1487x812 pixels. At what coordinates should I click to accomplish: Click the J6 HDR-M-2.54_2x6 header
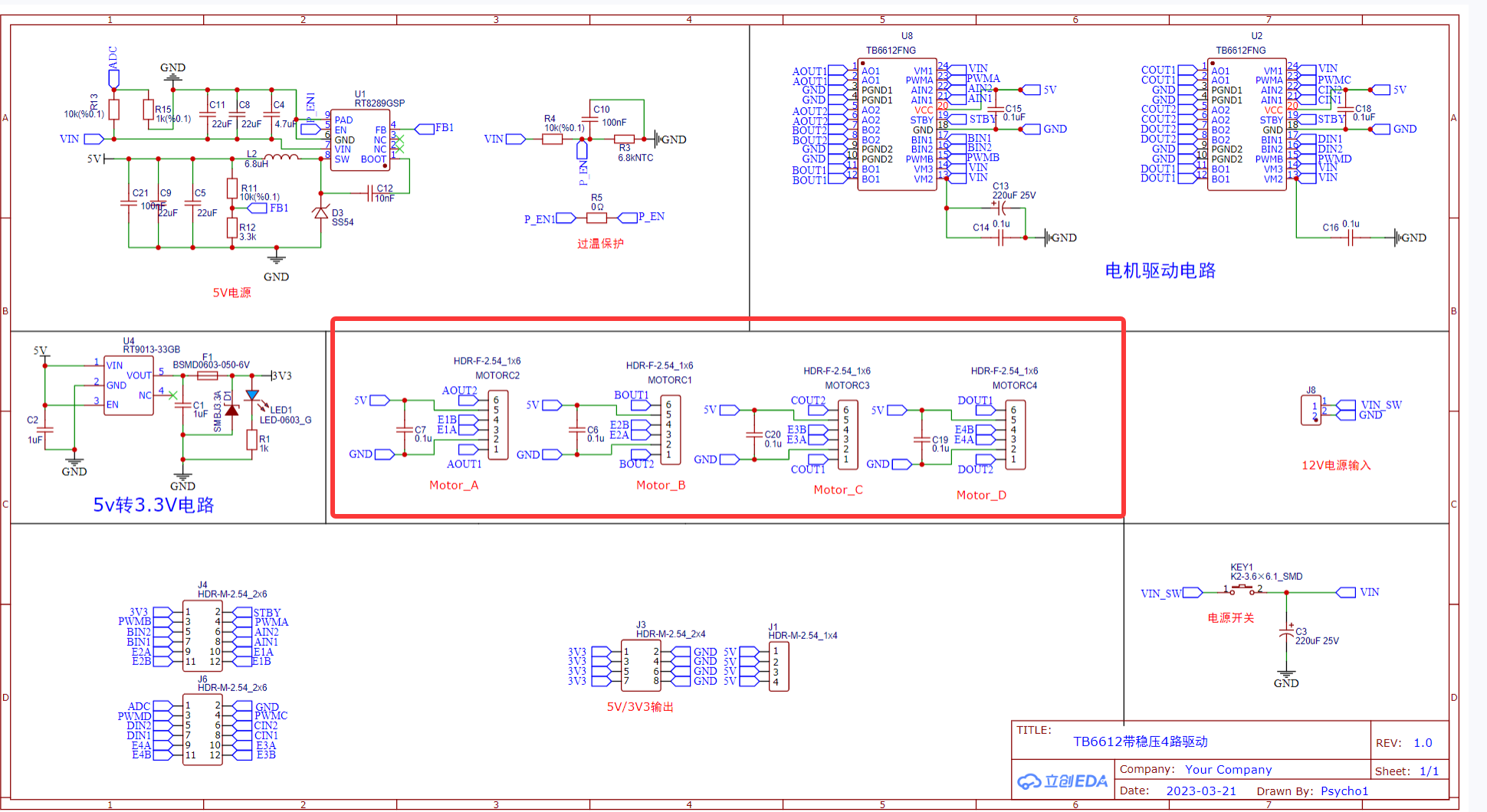coord(202,730)
